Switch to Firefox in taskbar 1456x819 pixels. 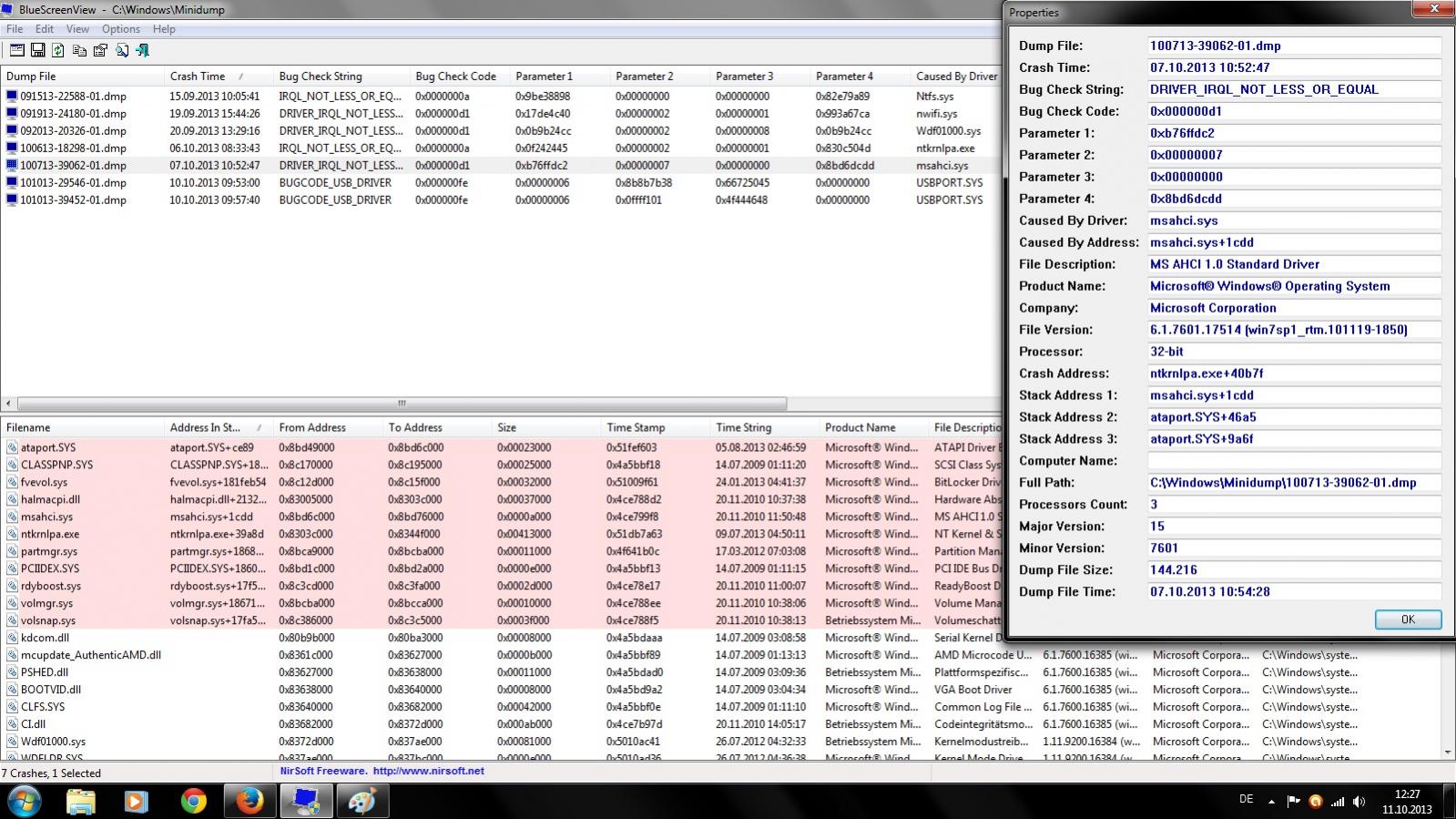[x=249, y=802]
